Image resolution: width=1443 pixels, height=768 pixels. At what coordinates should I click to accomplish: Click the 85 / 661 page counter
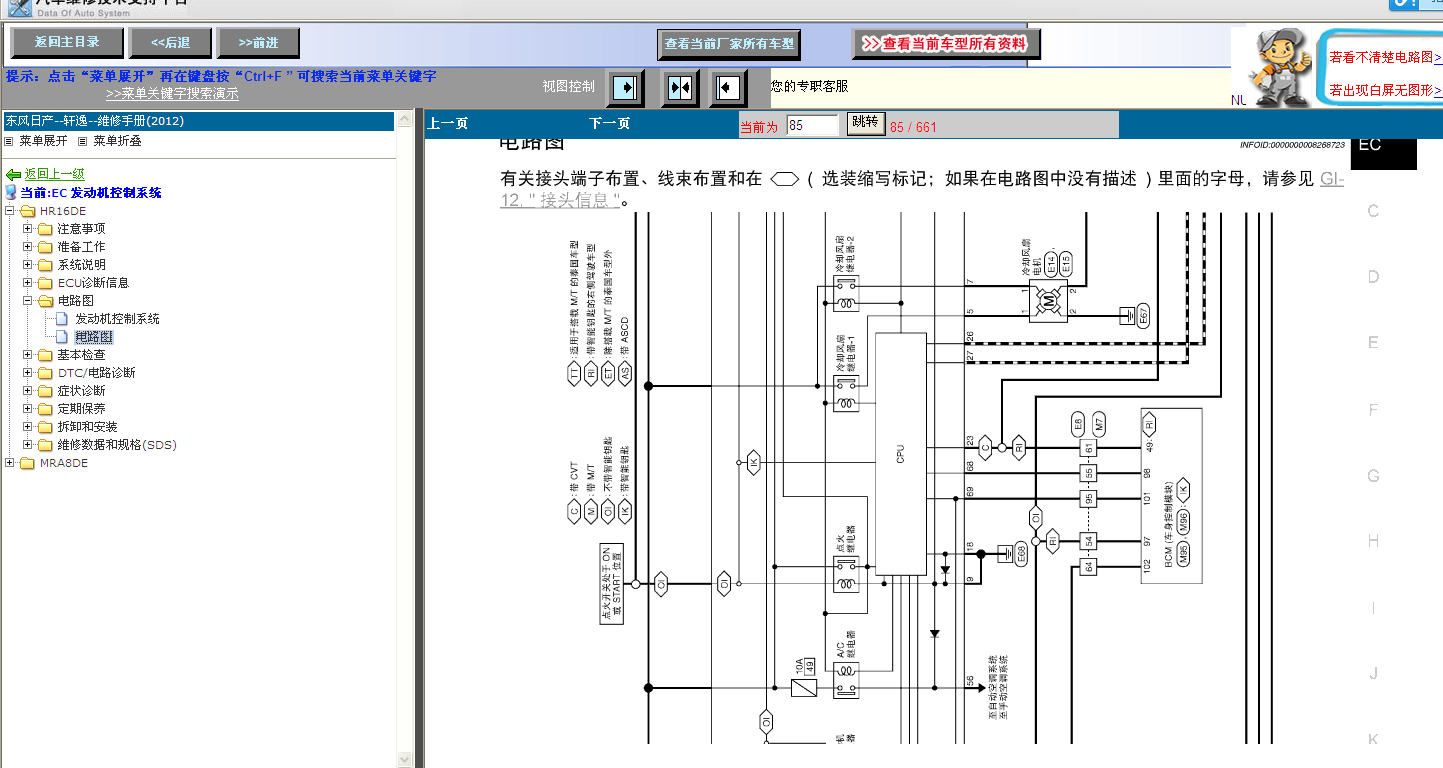913,127
